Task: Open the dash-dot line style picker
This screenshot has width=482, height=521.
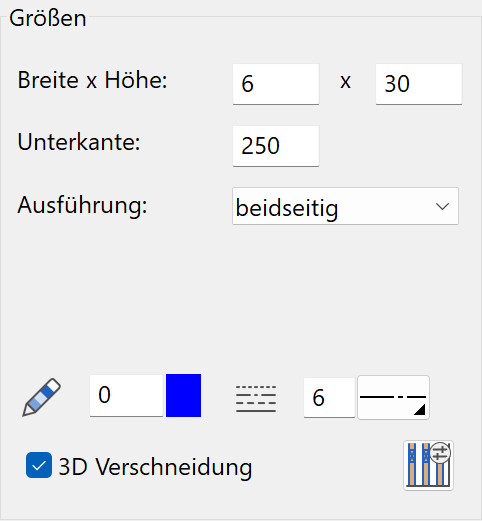Action: tap(393, 397)
